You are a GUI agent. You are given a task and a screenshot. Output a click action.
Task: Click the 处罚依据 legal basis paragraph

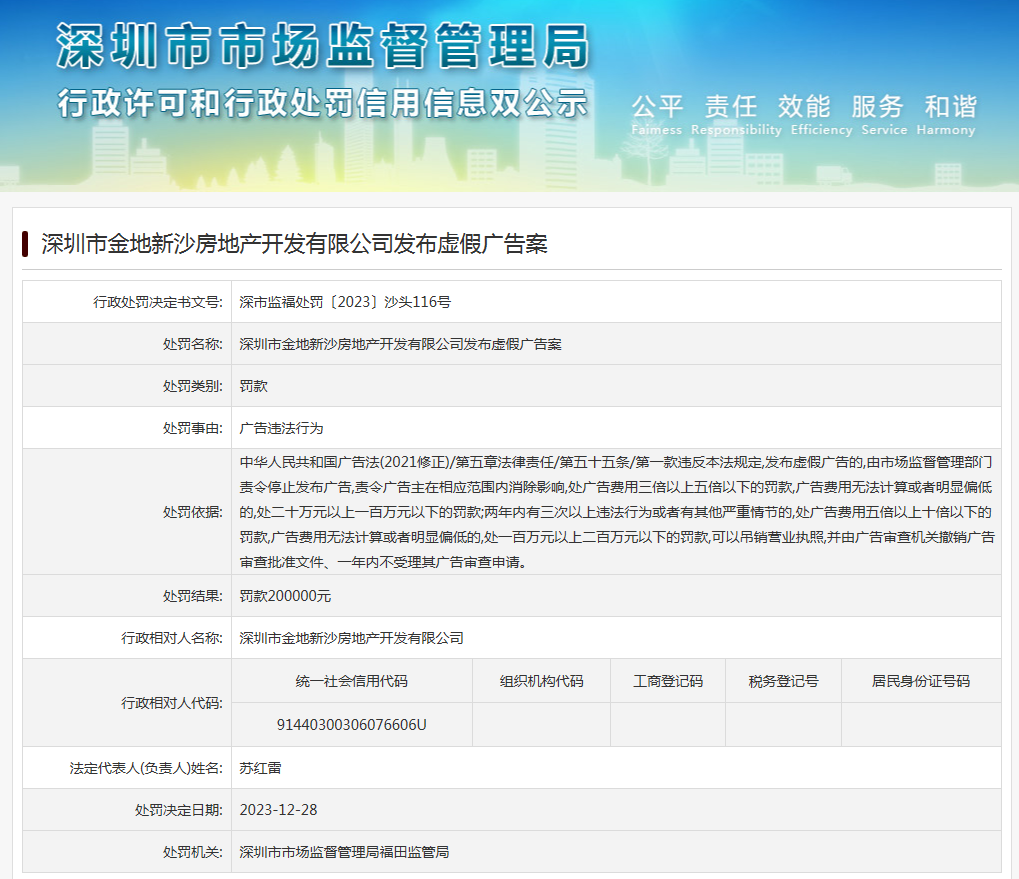616,512
